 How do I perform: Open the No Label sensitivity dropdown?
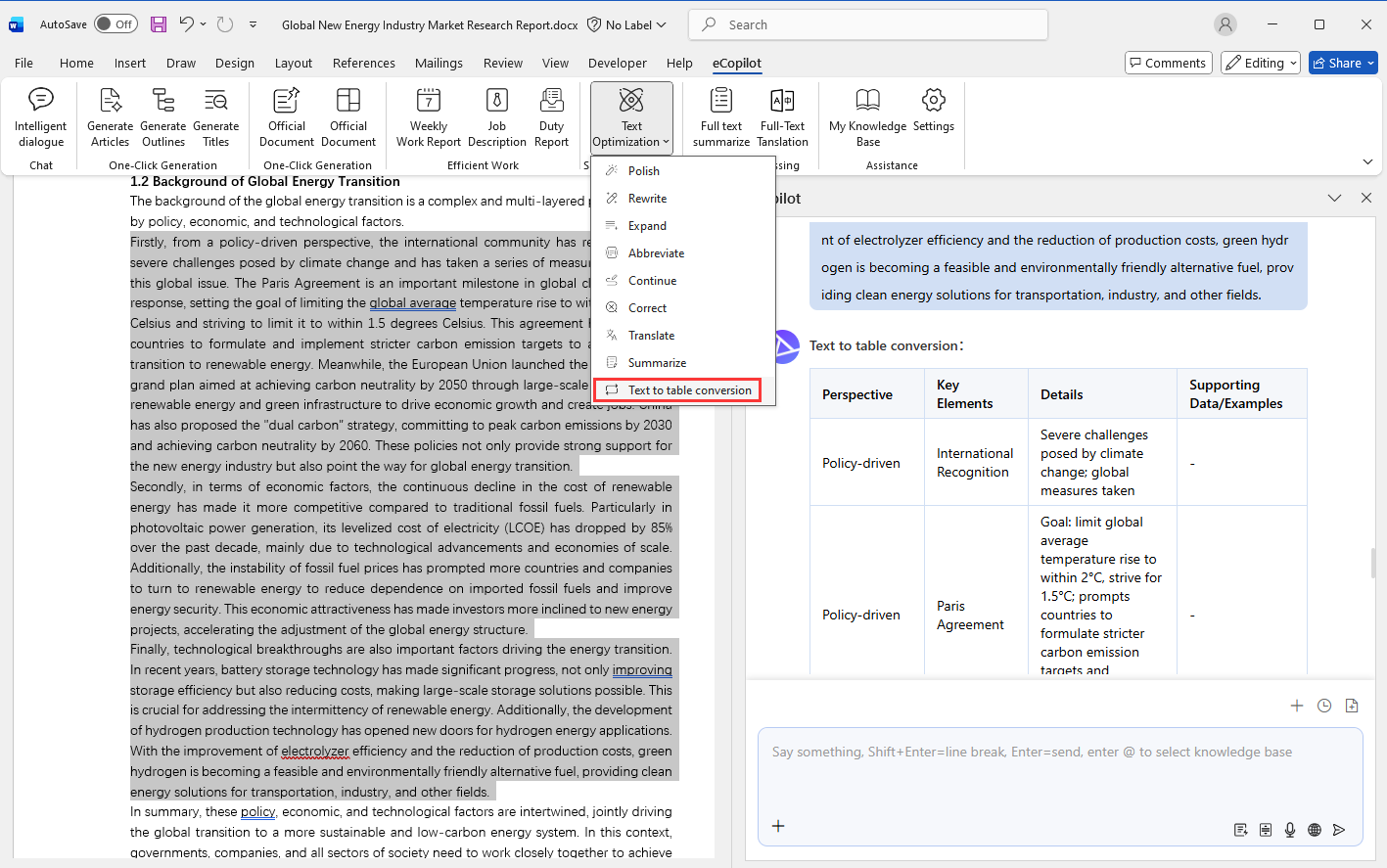coord(627,24)
